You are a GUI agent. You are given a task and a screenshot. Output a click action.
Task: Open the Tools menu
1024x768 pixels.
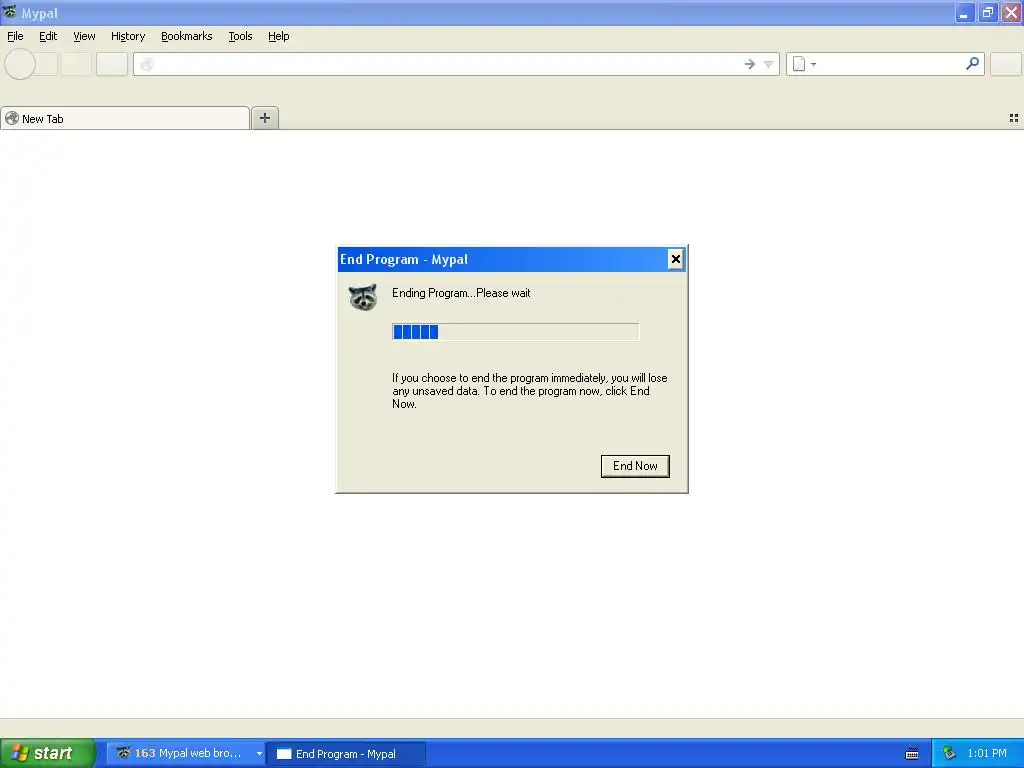pos(240,37)
